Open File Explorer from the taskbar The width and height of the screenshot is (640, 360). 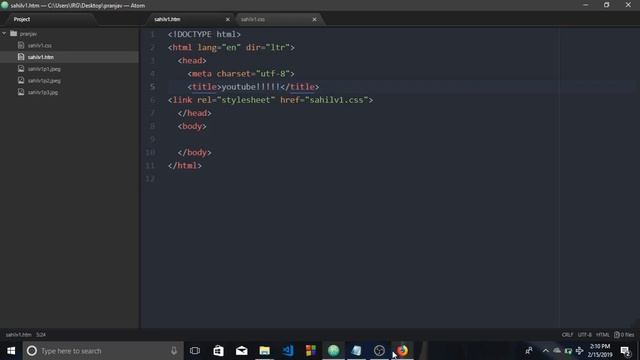tap(264, 351)
